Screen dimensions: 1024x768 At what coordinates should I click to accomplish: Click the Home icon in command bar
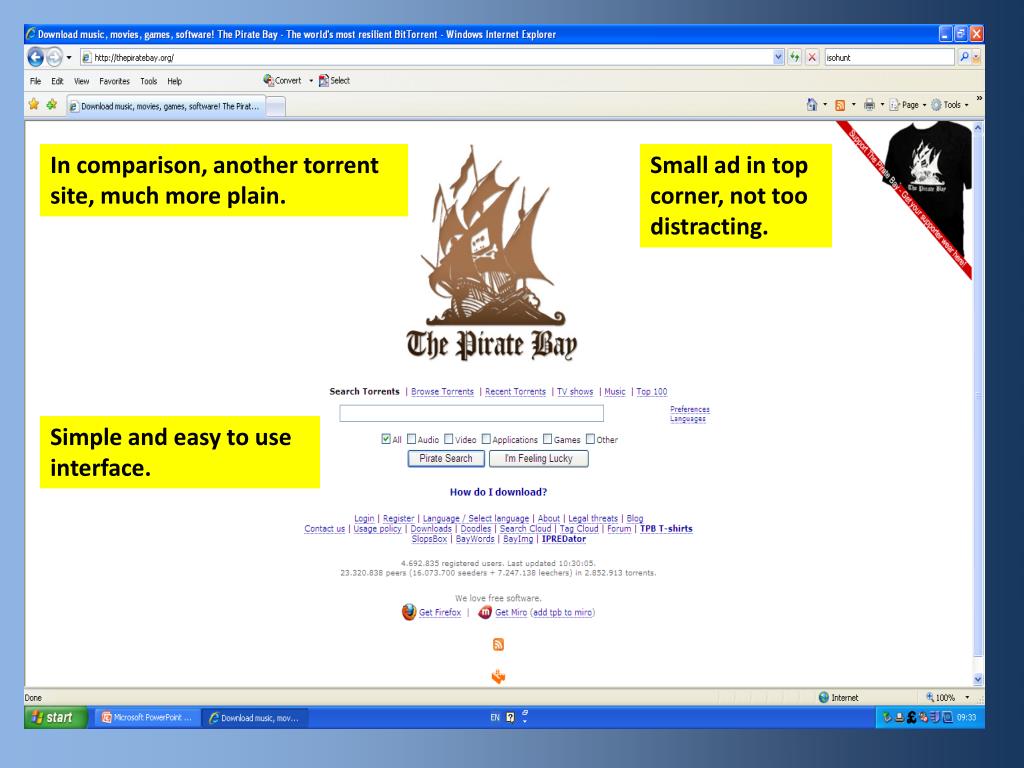click(812, 104)
